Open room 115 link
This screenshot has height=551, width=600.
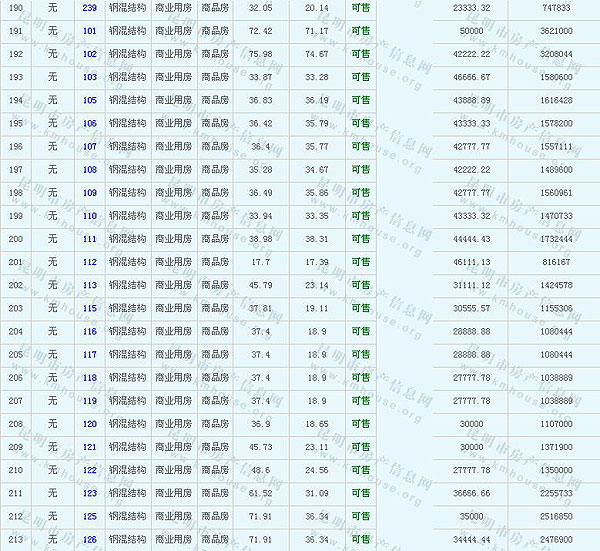[x=90, y=308]
